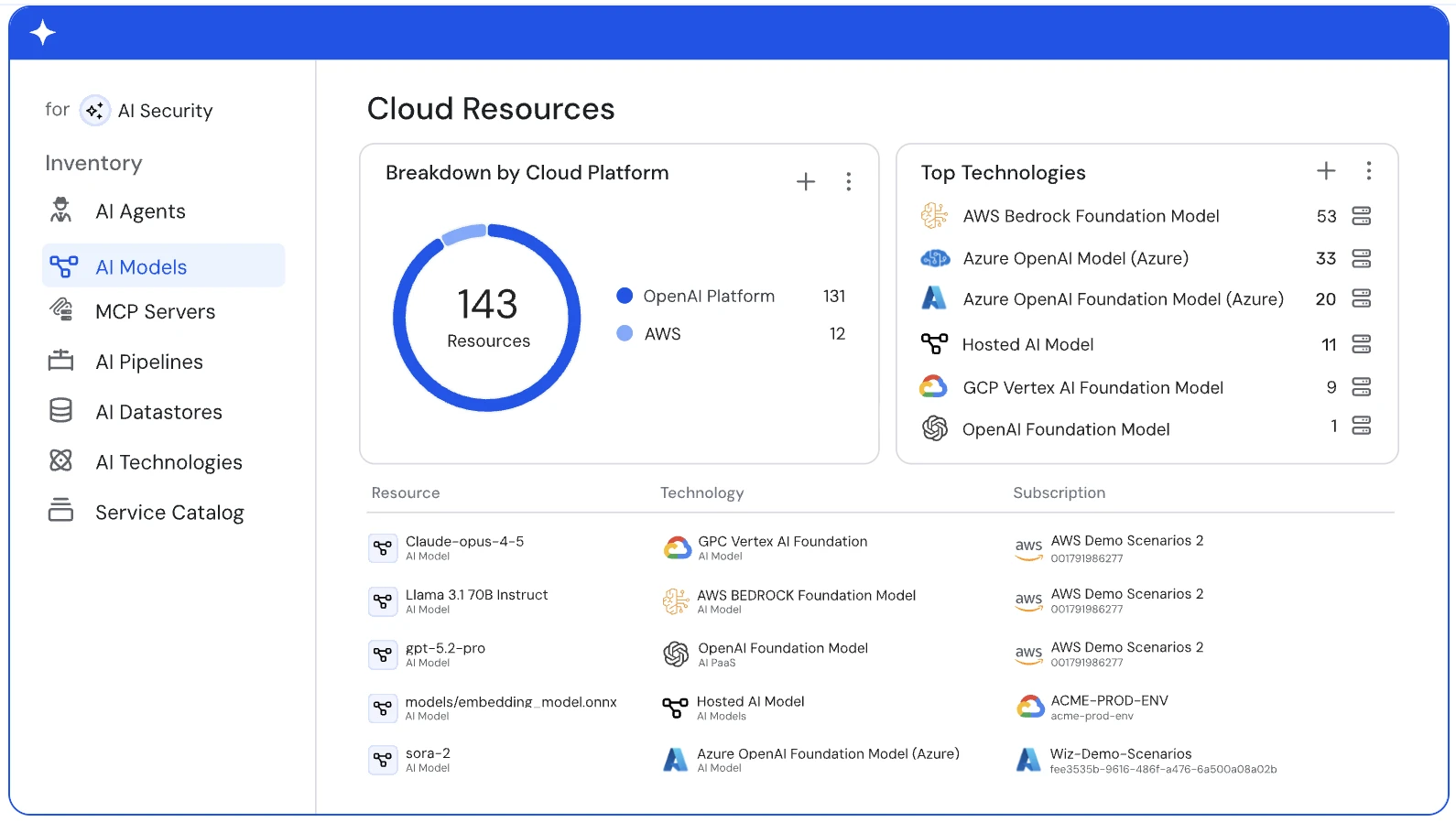Open the Llama 3.1 70B Instruct resource
This screenshot has height=822, width=1456.
pos(476,594)
